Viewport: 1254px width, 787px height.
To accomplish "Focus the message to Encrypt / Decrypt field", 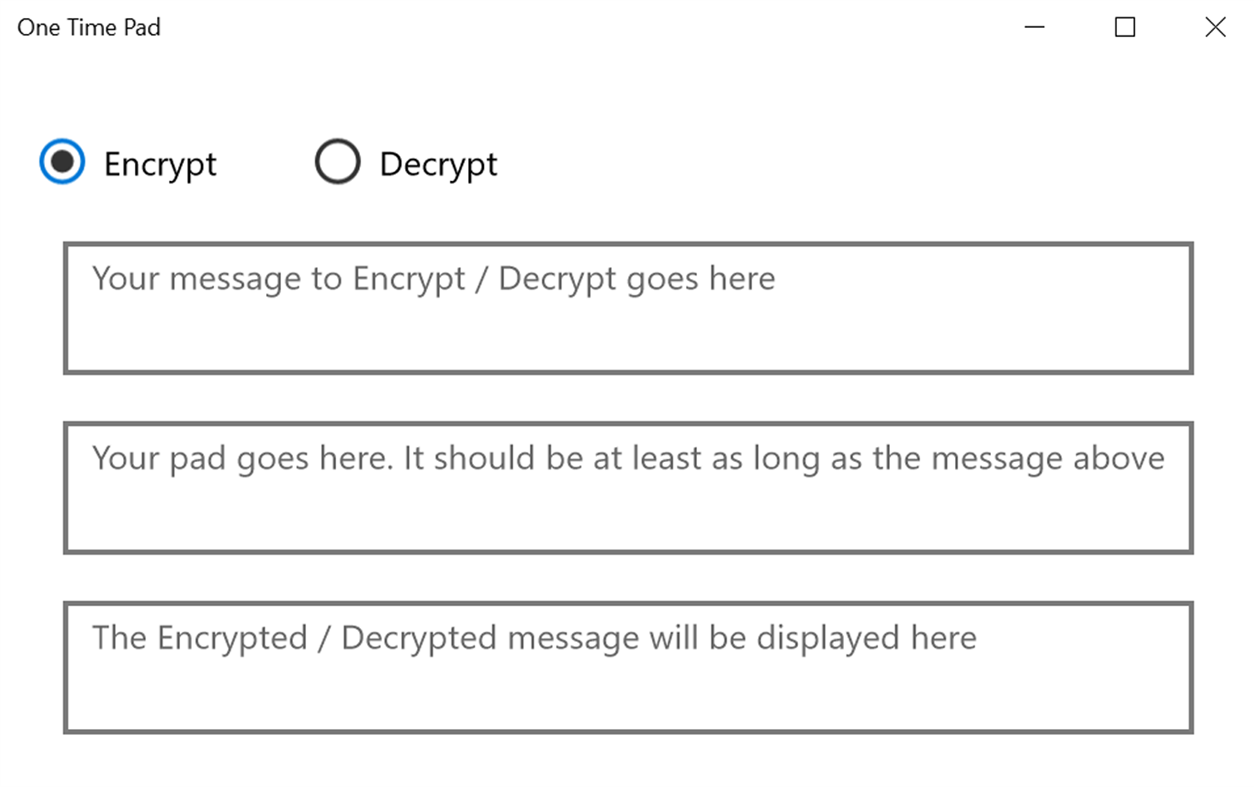I will tap(628, 308).
